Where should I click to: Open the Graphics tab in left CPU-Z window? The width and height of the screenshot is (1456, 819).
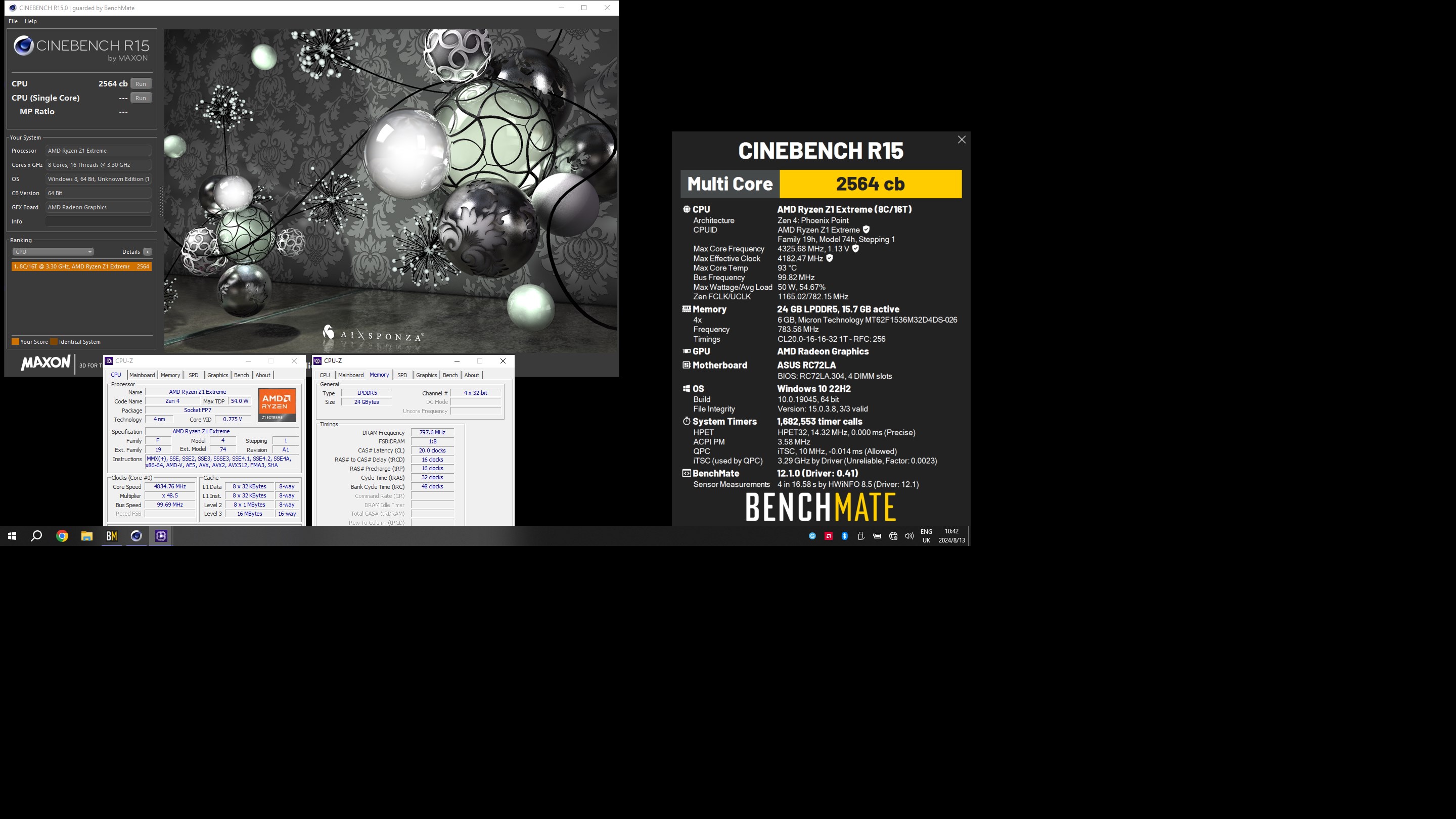click(x=217, y=375)
